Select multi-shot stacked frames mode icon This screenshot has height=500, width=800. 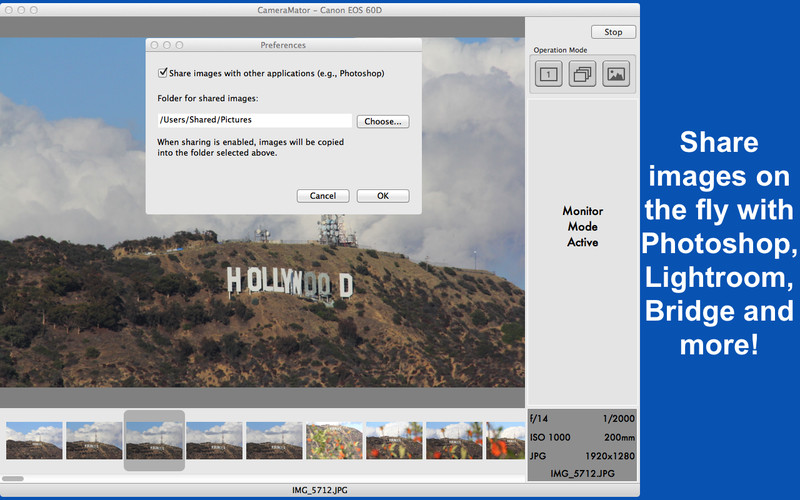pos(582,74)
